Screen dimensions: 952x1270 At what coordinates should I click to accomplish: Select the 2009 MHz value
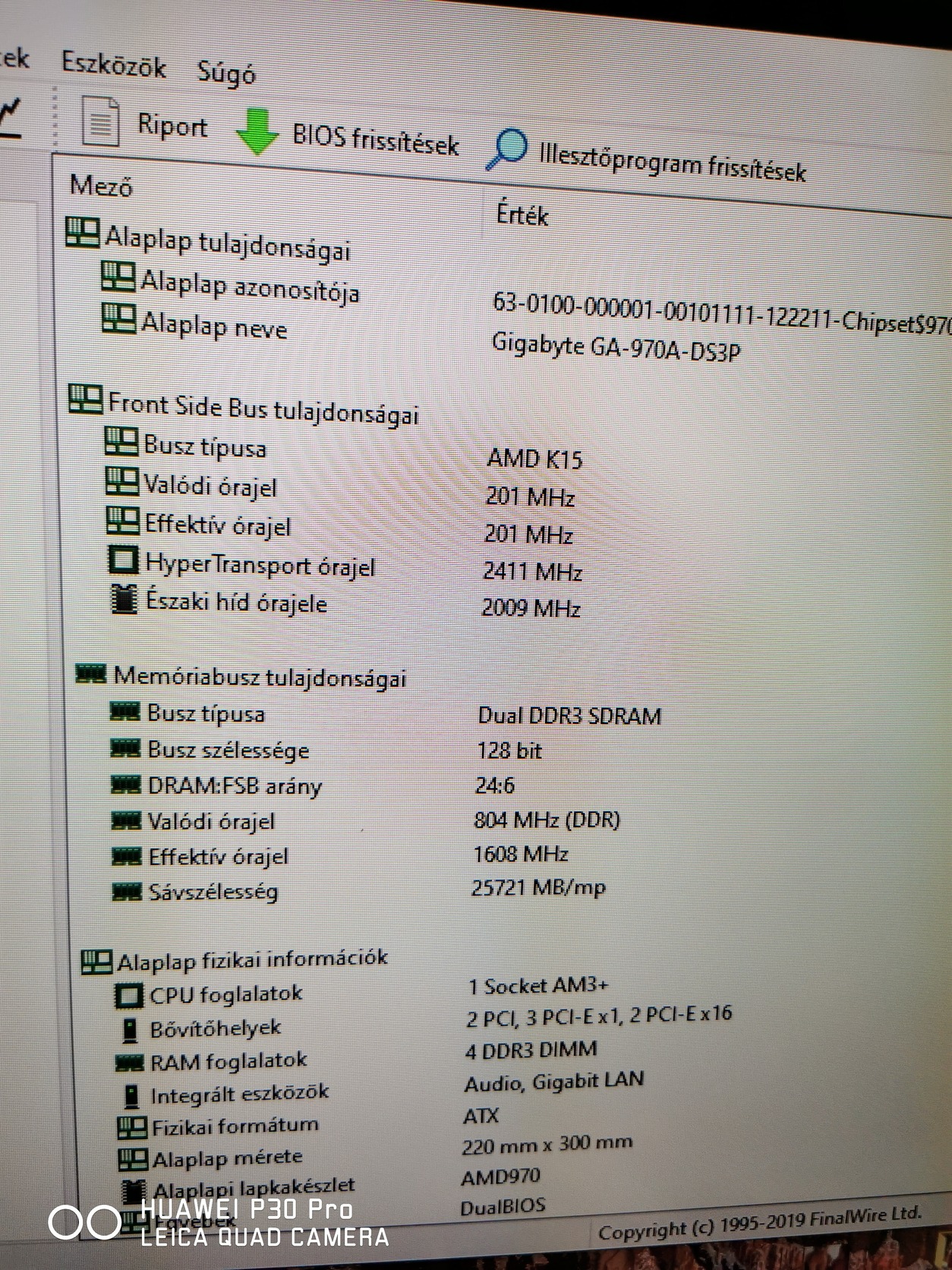531,608
